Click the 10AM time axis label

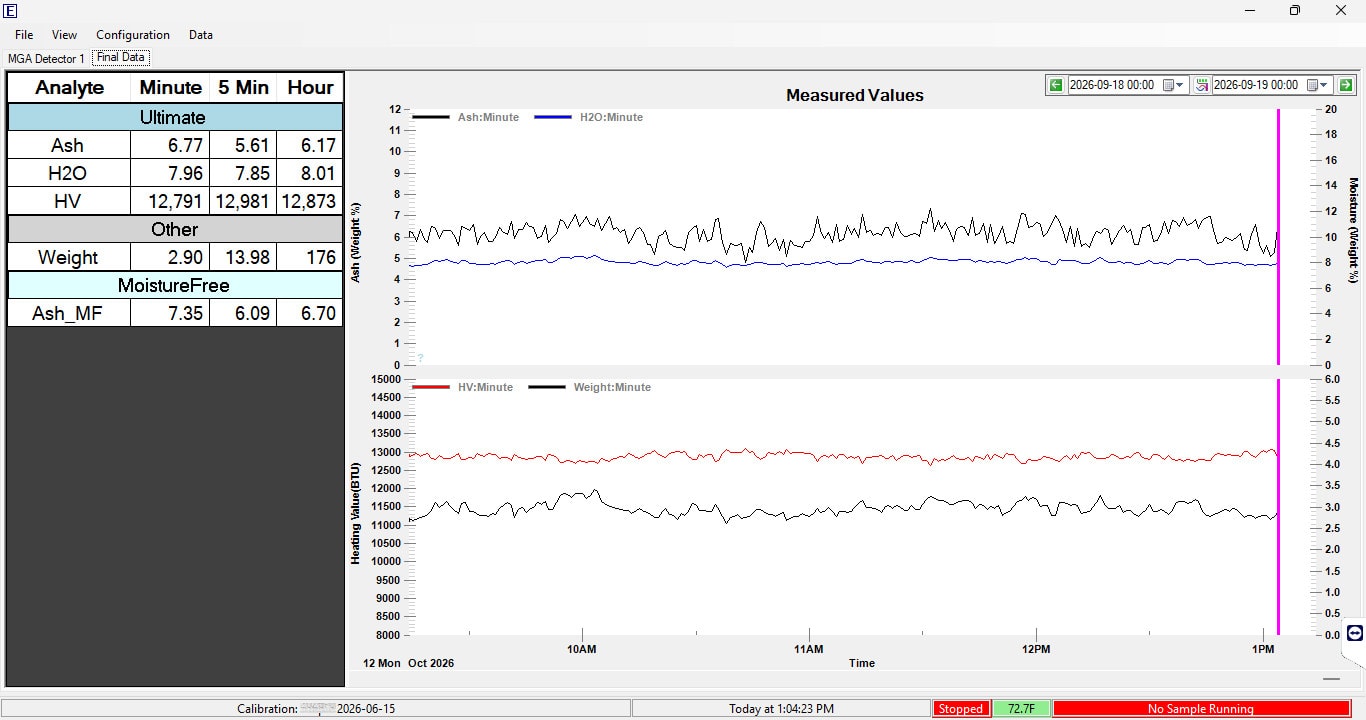pos(581,649)
